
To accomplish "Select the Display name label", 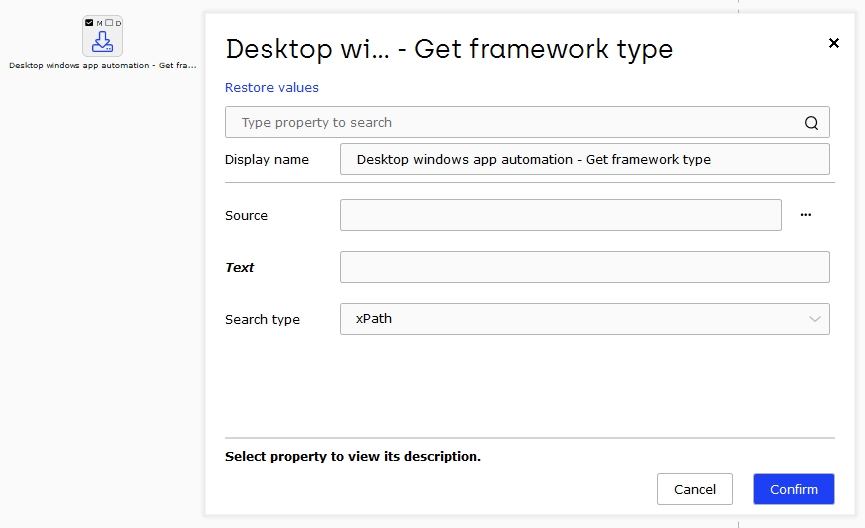I will click(x=266, y=159).
